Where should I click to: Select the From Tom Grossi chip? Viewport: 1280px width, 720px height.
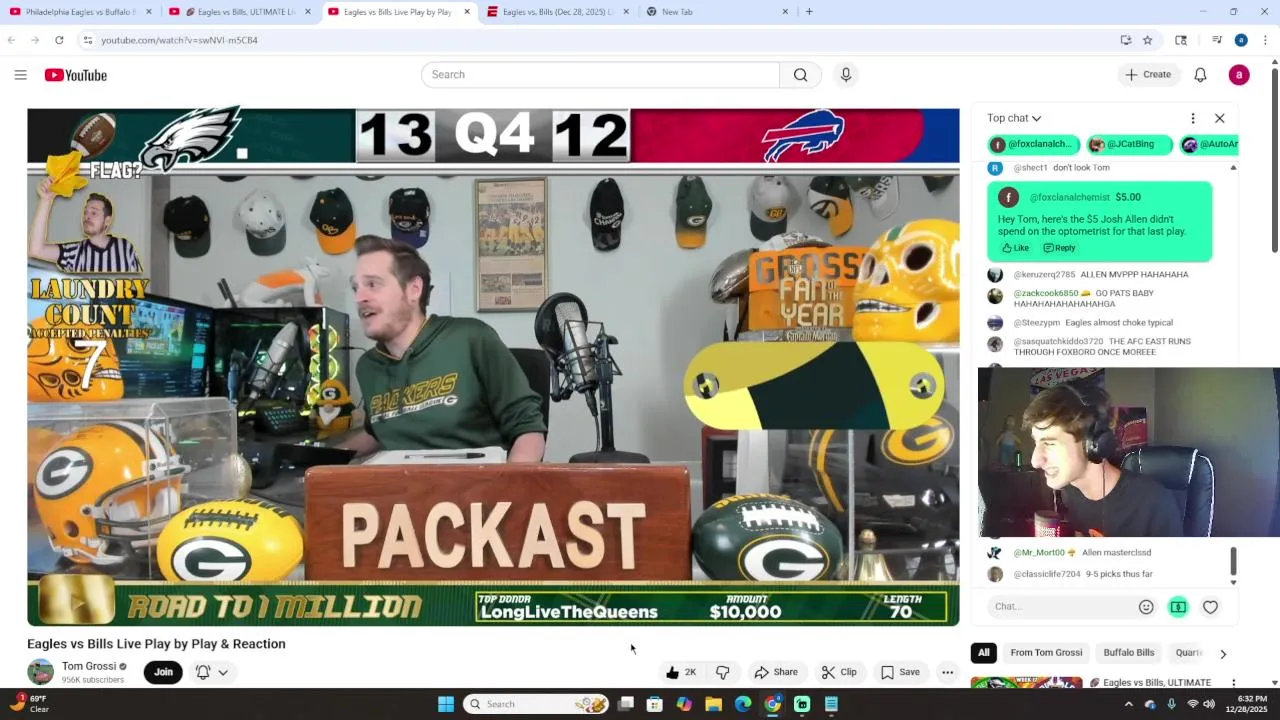(1046, 653)
